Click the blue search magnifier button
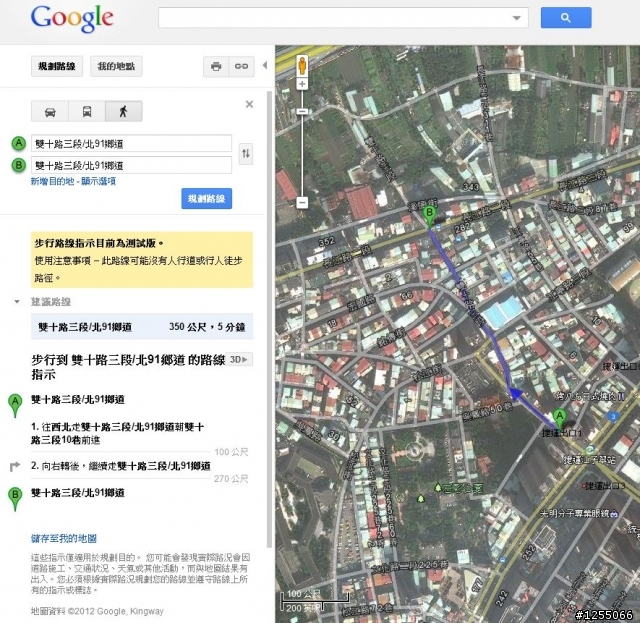This screenshot has height=623, width=640. [566, 18]
